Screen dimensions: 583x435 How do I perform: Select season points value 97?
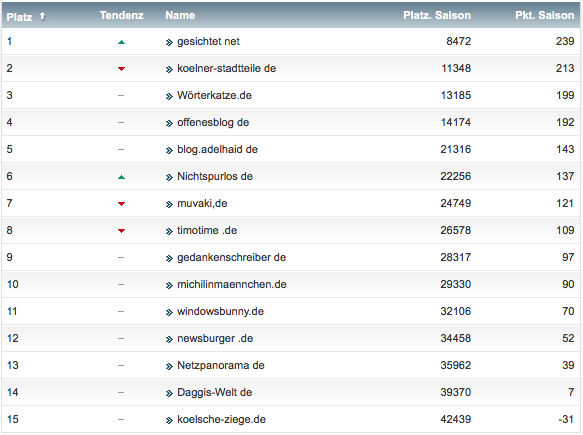(x=568, y=257)
